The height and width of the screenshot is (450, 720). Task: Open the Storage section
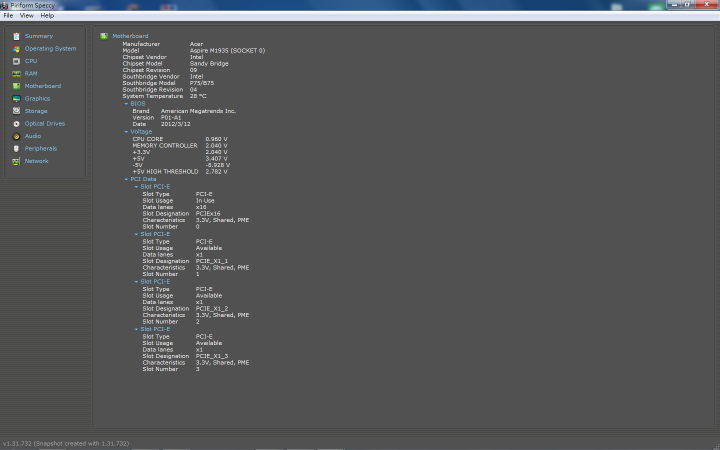(36, 111)
